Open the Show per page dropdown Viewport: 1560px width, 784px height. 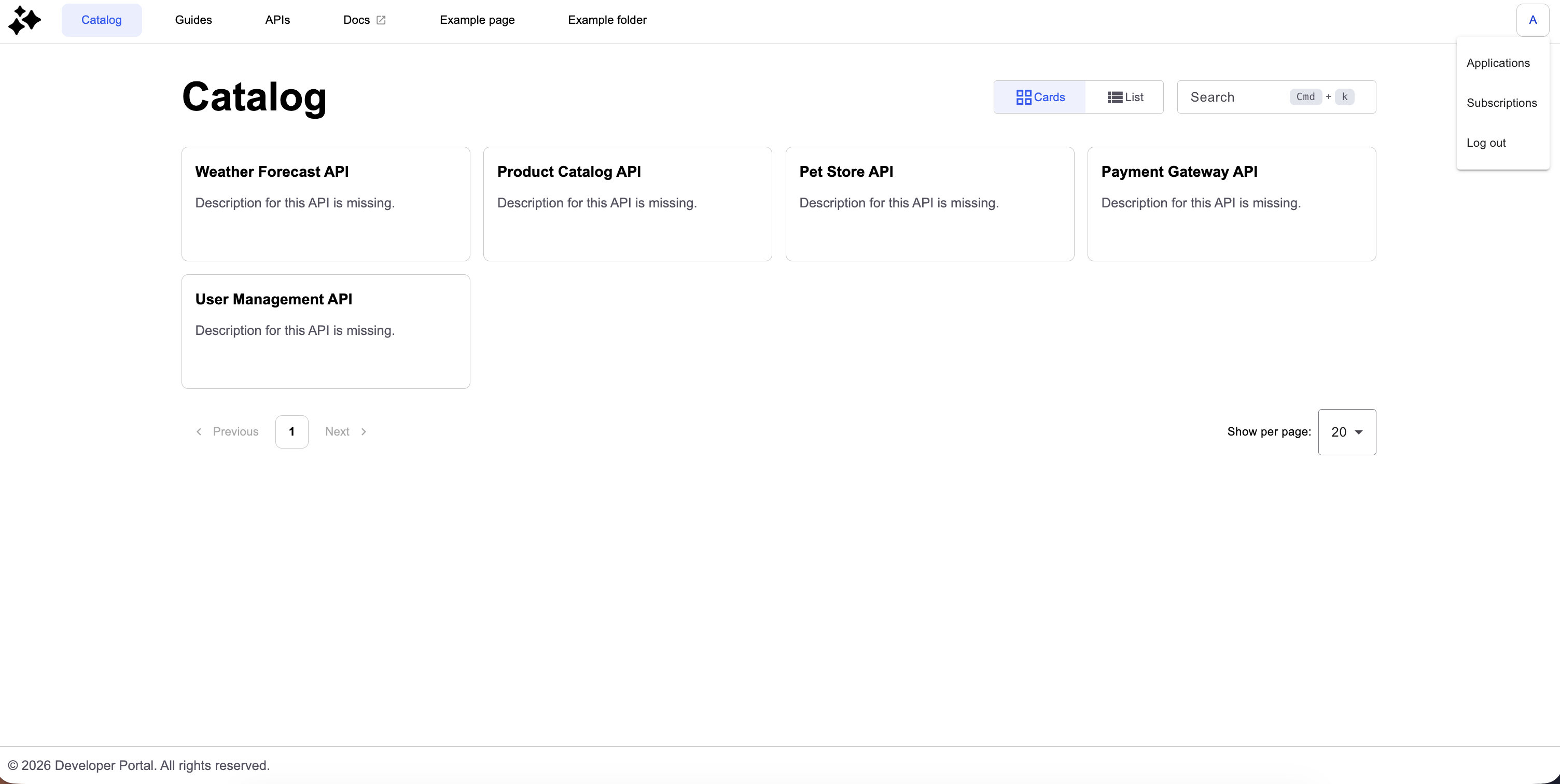[x=1346, y=432]
